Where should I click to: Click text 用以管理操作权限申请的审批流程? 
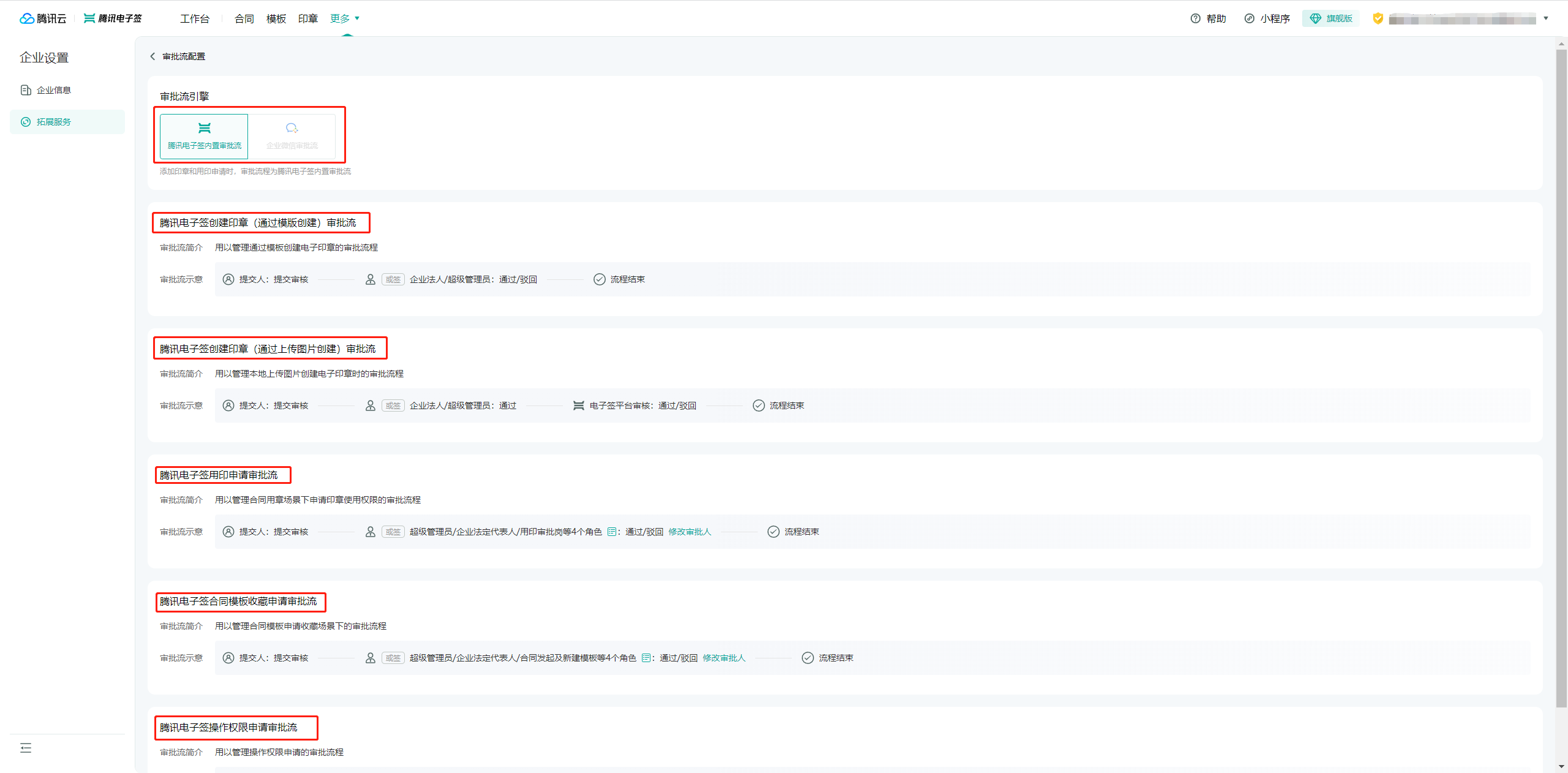279,752
